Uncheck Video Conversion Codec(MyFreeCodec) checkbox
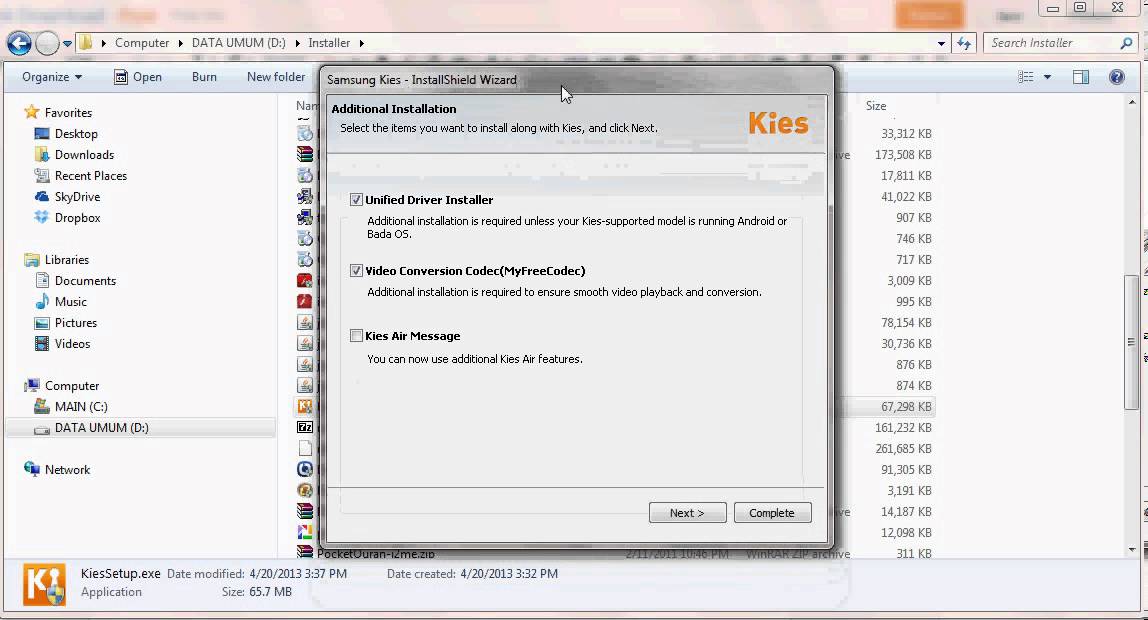Screen dimensions: 1148x620 tap(357, 271)
